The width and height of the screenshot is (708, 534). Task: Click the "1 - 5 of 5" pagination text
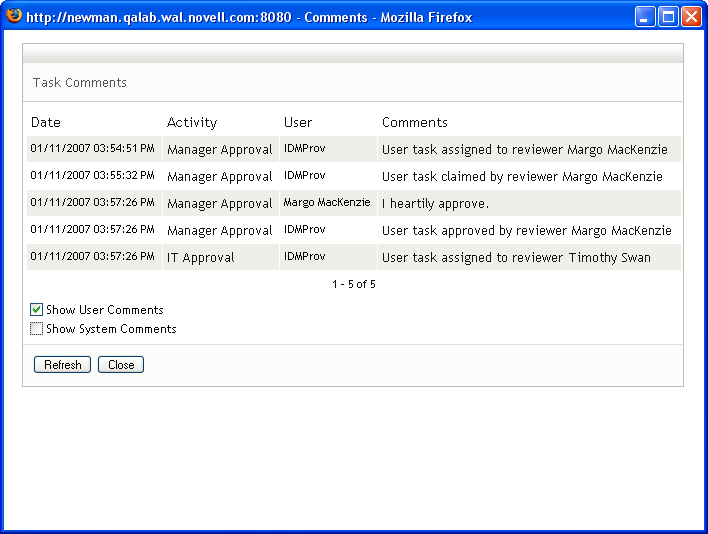click(x=354, y=285)
